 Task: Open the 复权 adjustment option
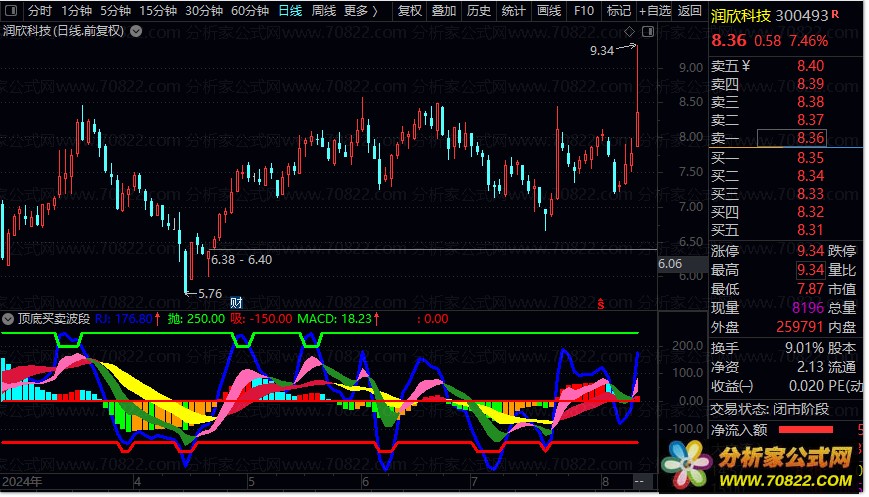click(410, 11)
